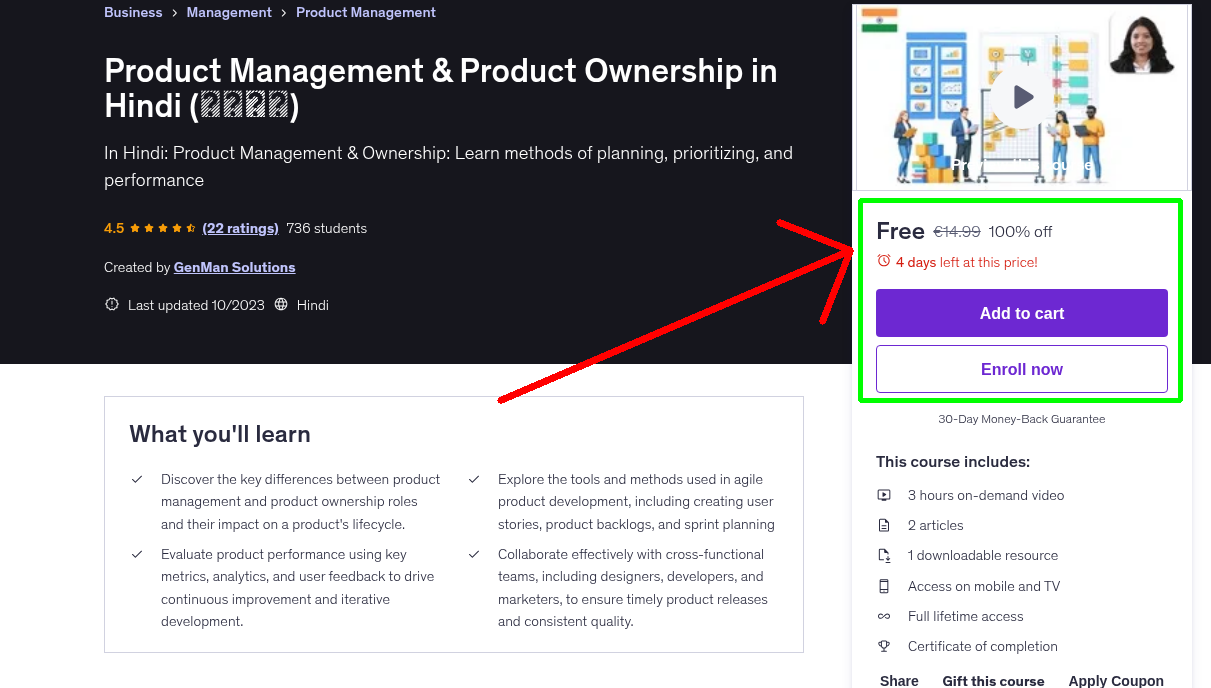Click the red alarm clock urgency icon
This screenshot has width=1211, height=688.
pyautogui.click(x=883, y=260)
